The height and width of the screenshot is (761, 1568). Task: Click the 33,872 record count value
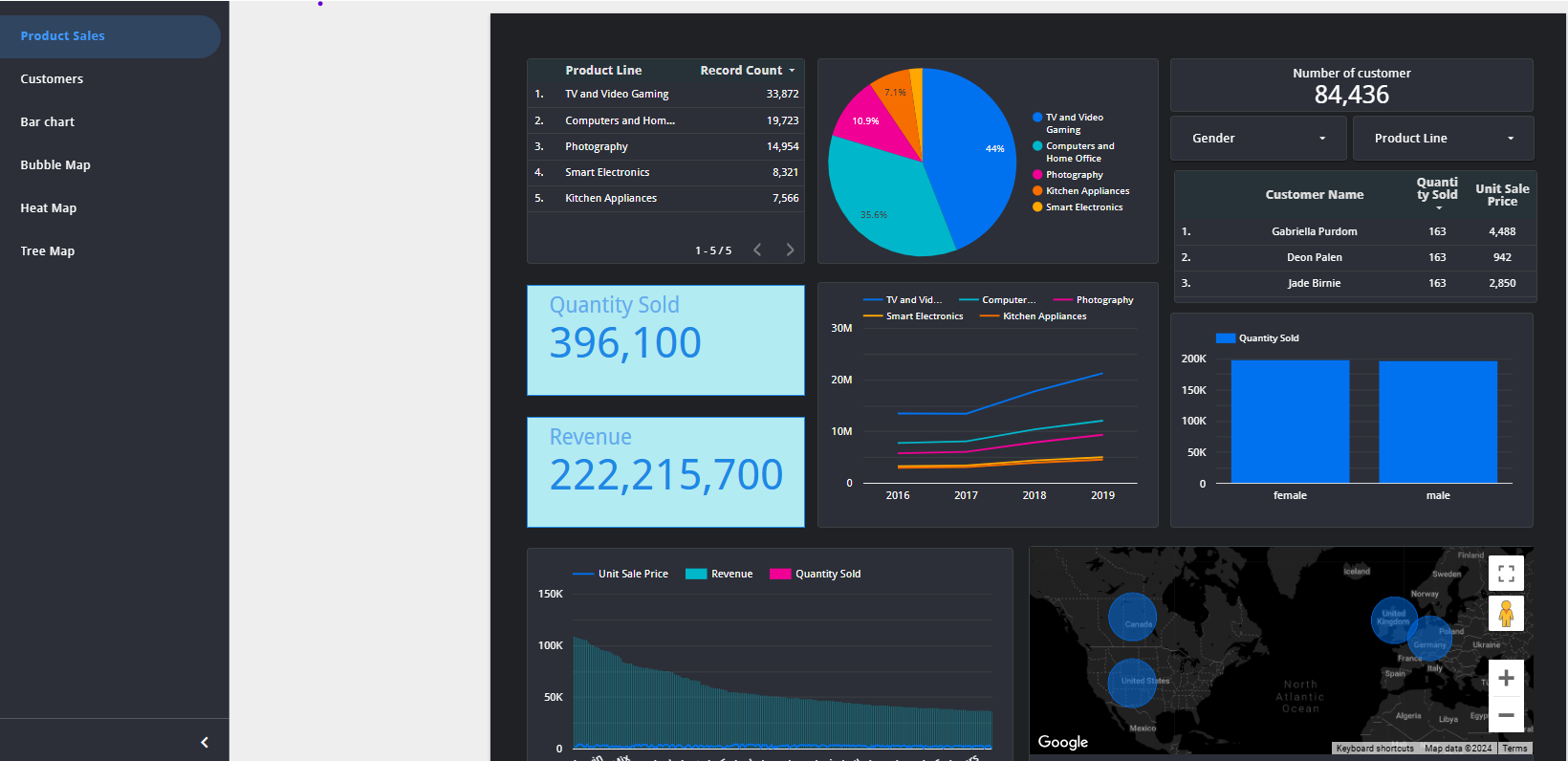click(x=782, y=95)
